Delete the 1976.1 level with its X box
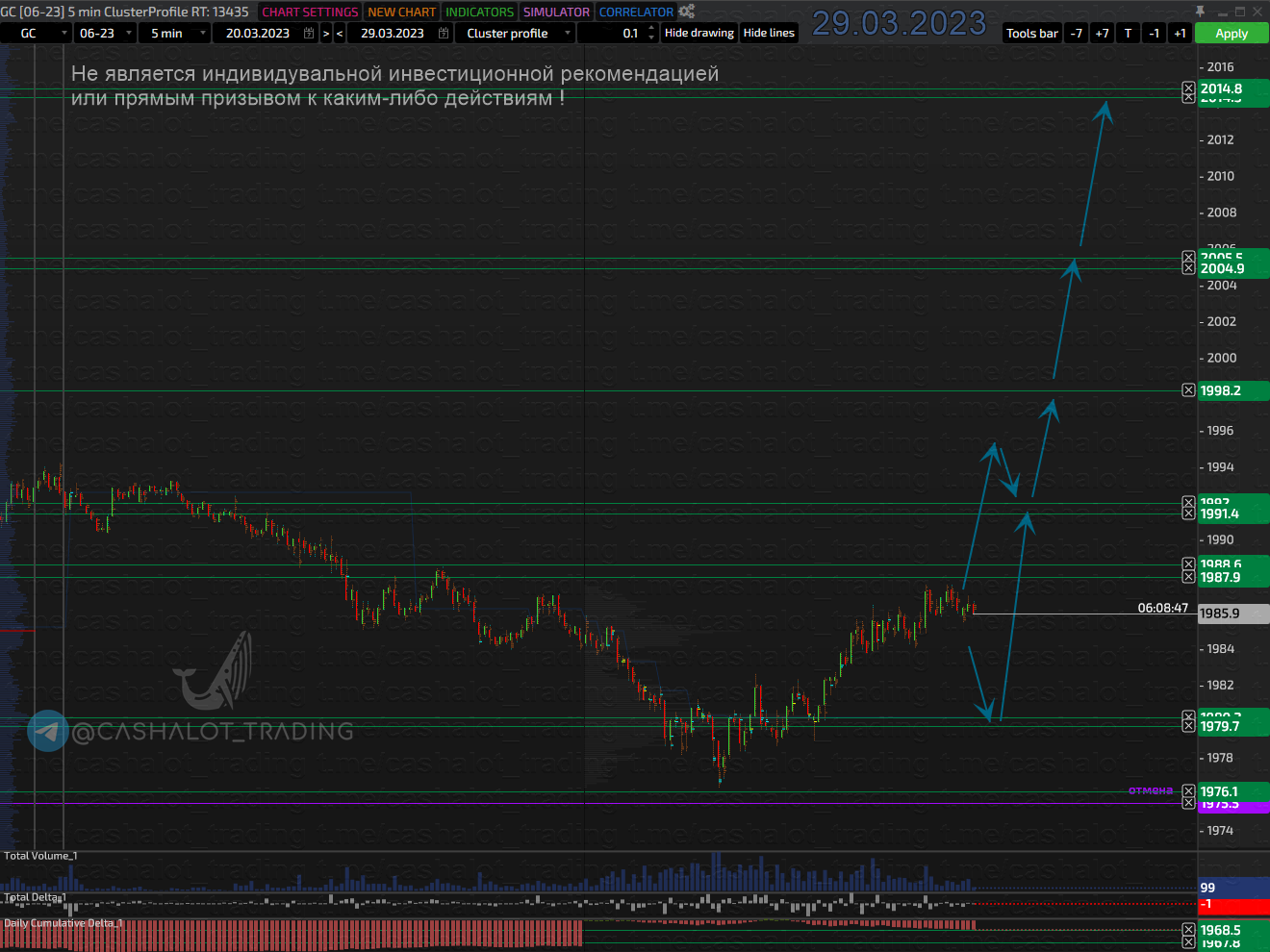The width and height of the screenshot is (1270, 952). (1188, 791)
